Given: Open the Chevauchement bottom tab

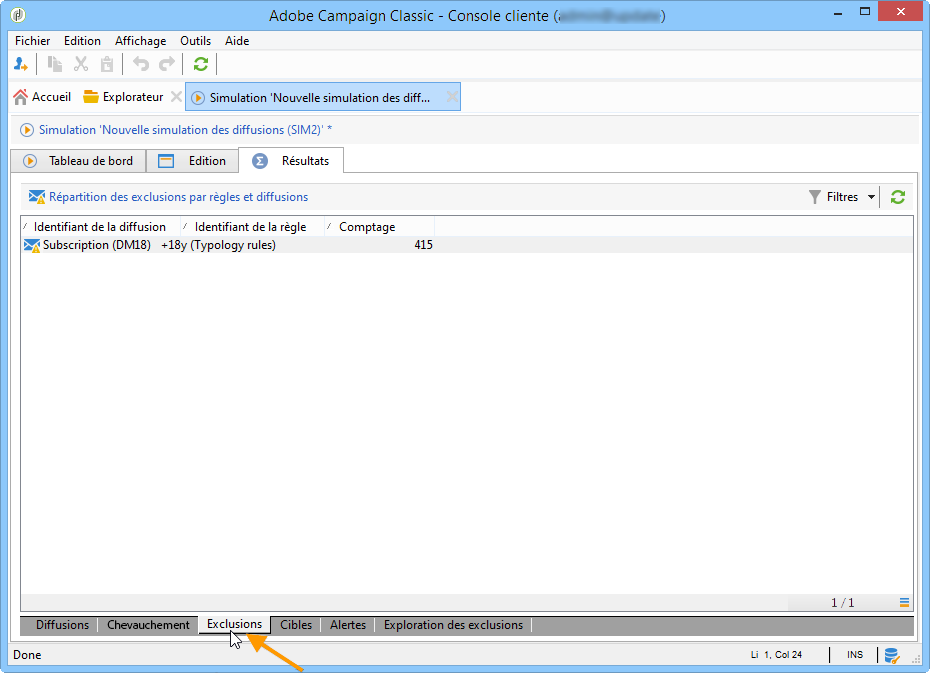Looking at the screenshot, I should coord(148,625).
